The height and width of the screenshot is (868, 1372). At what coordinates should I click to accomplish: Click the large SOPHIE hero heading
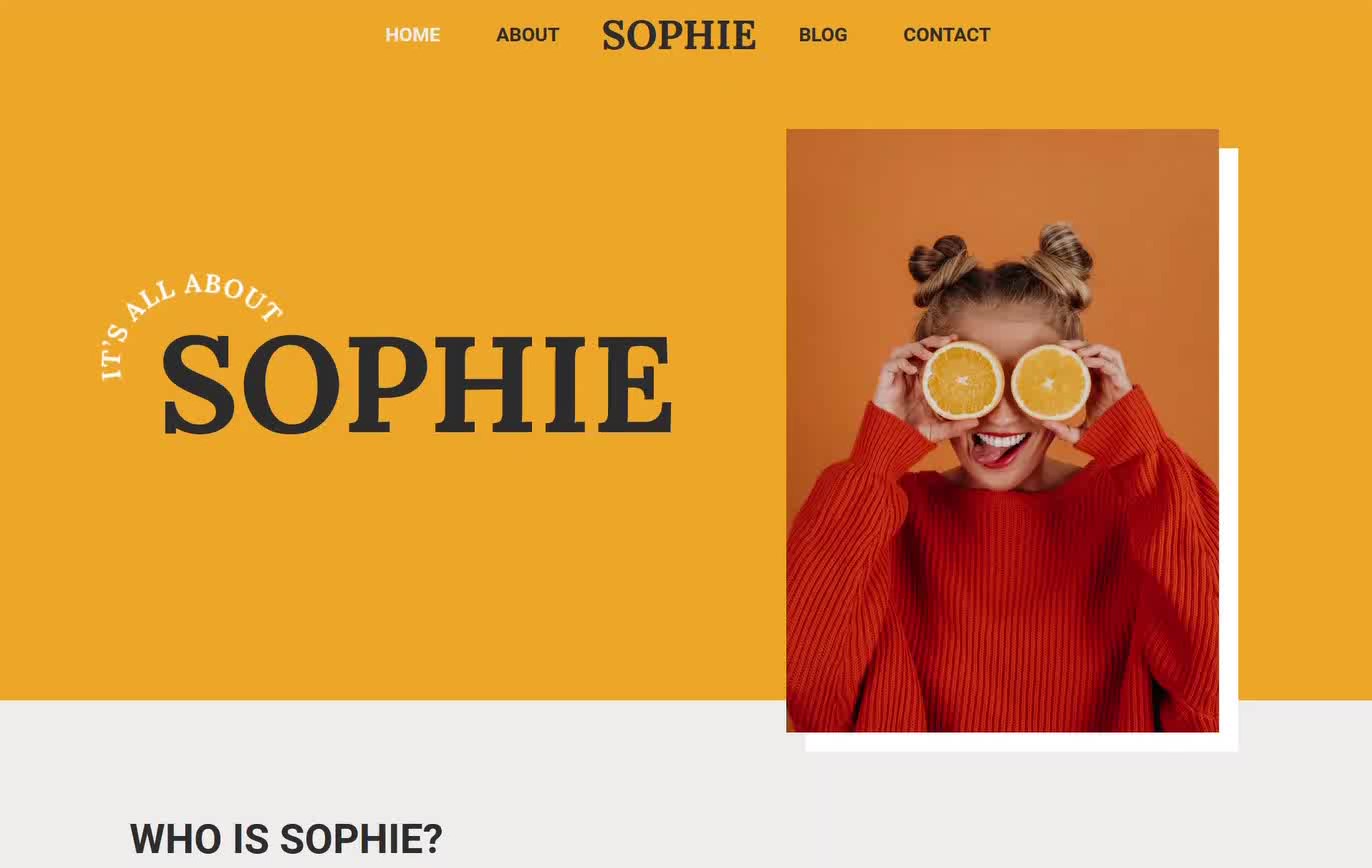pos(417,385)
